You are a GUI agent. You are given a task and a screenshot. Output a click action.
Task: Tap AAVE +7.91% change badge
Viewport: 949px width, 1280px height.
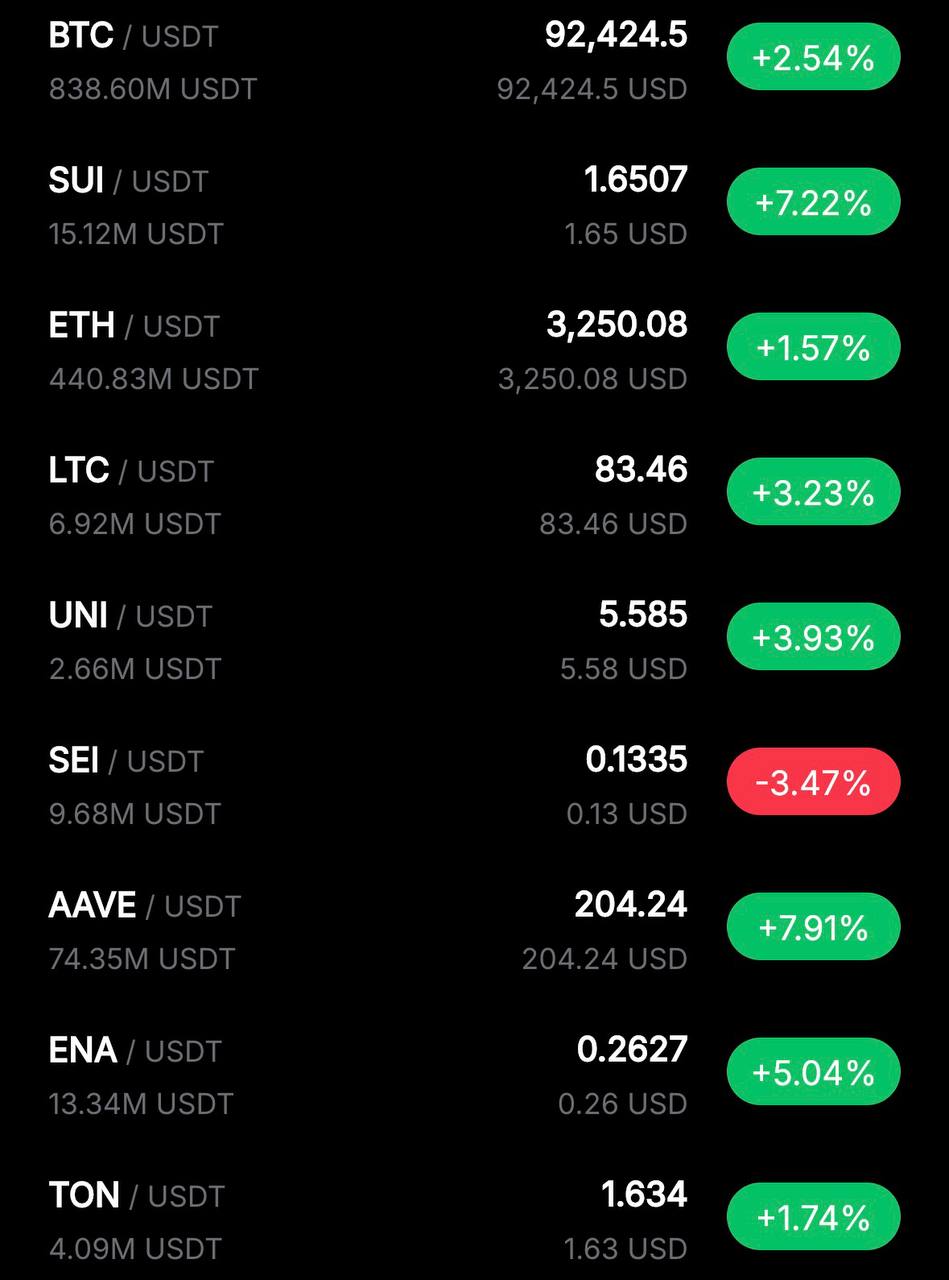click(813, 928)
